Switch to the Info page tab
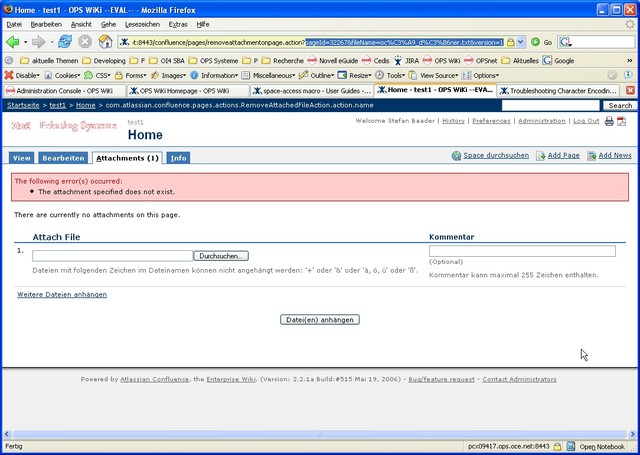Image resolution: width=640 pixels, height=455 pixels. point(177,158)
